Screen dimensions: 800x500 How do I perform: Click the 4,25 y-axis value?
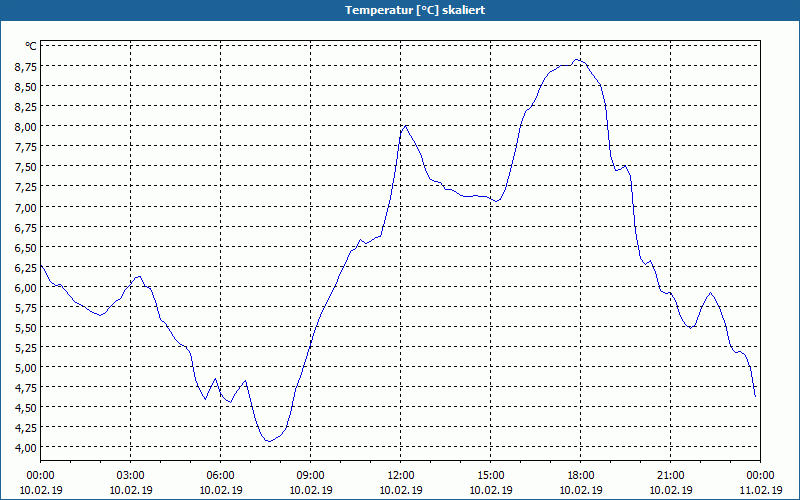tap(27, 428)
